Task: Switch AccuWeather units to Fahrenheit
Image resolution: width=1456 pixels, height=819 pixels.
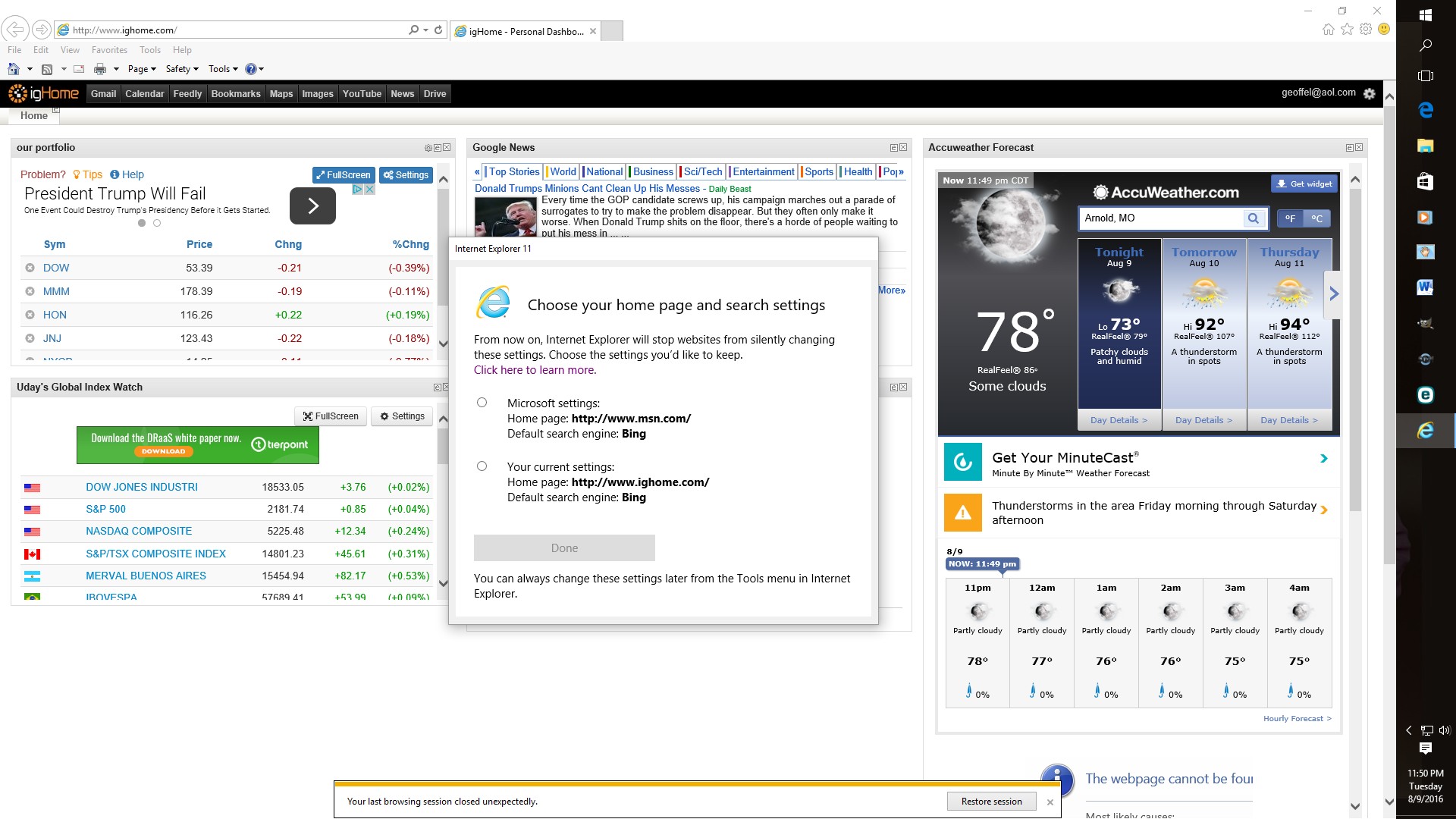Action: (x=1289, y=218)
